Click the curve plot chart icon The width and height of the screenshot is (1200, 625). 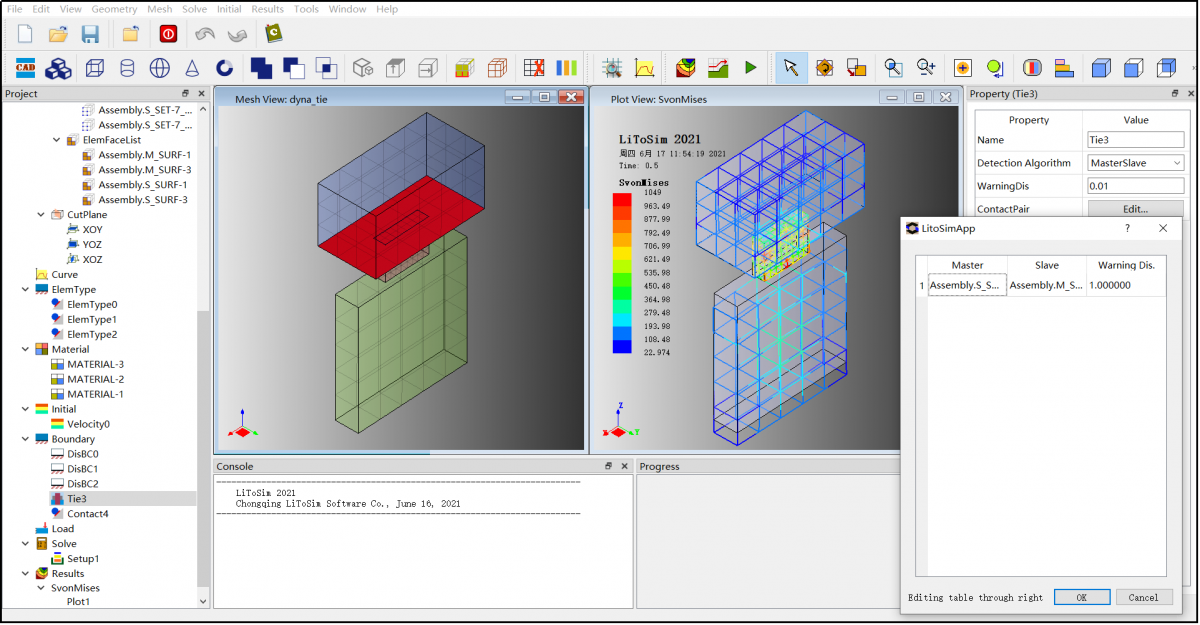[645, 68]
